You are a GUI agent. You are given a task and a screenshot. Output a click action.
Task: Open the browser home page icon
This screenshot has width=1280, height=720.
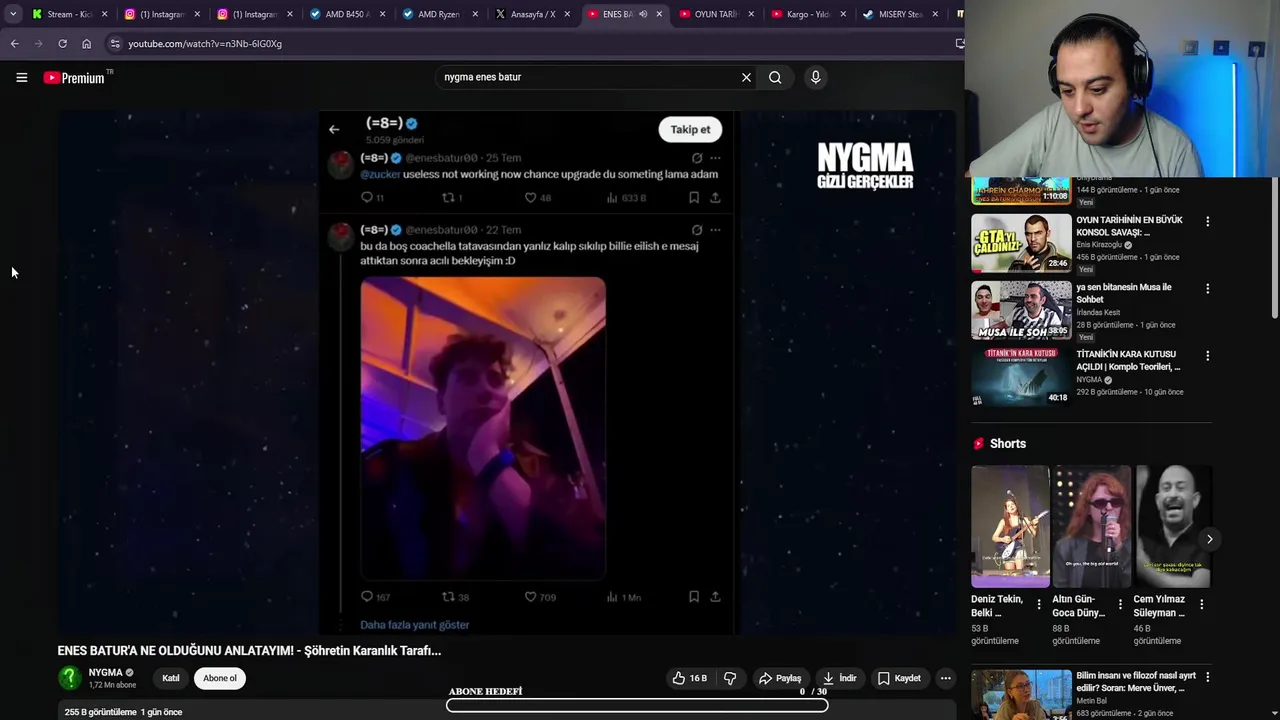tap(86, 44)
